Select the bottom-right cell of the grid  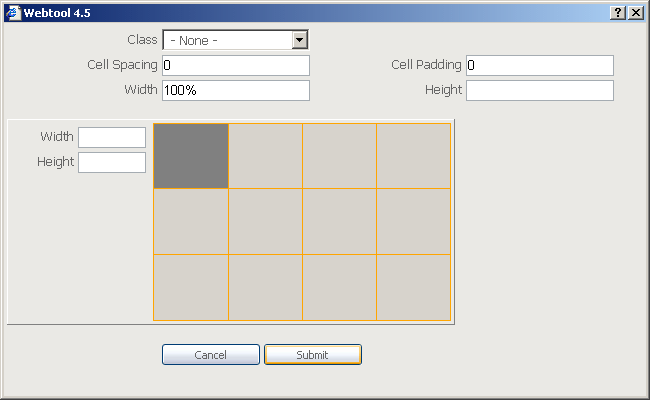tap(413, 287)
